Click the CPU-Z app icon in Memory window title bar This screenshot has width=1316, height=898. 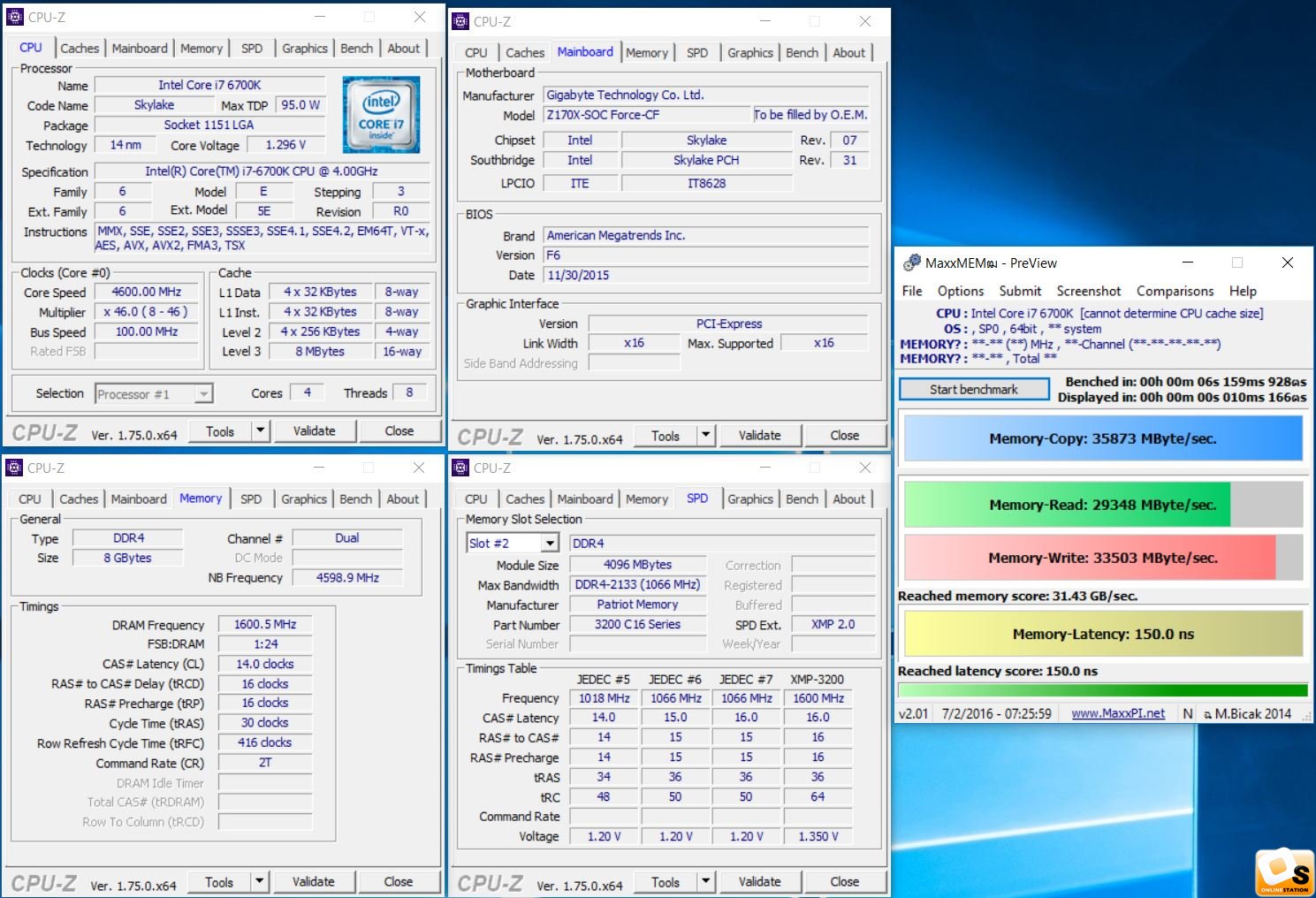(x=14, y=468)
